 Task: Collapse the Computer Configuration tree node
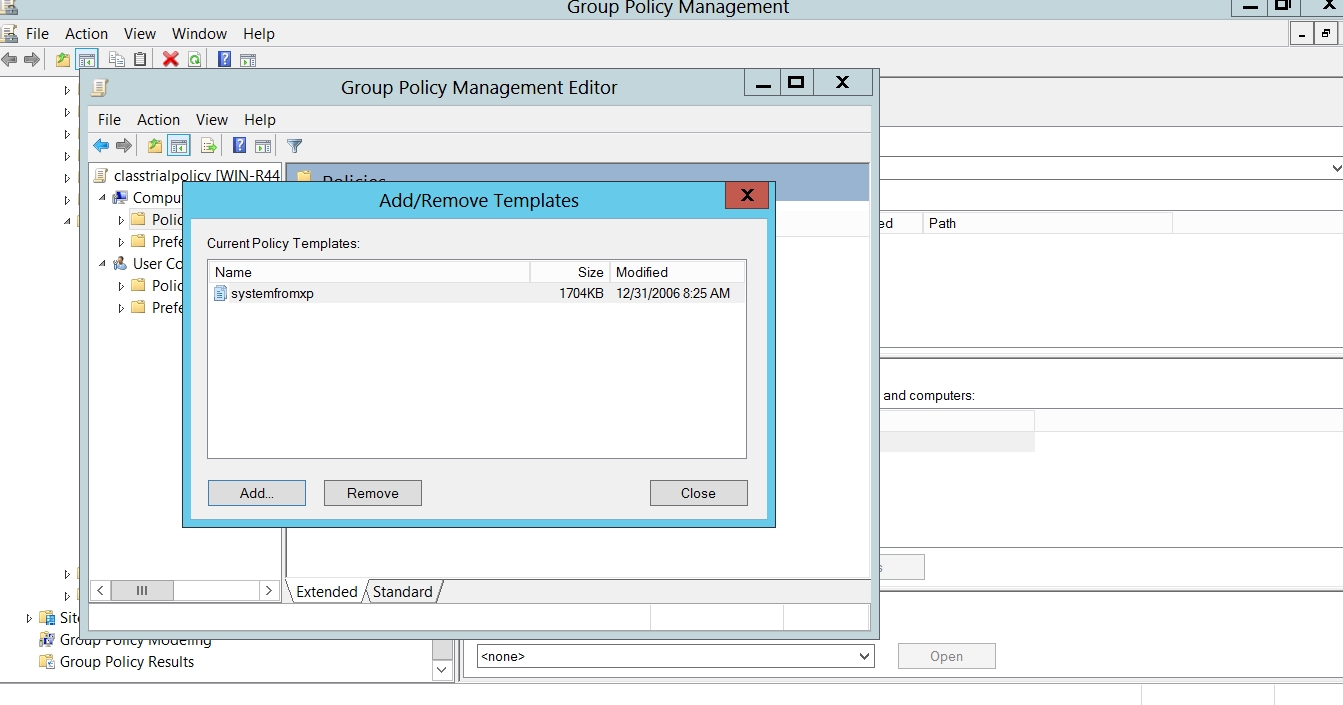click(x=102, y=198)
